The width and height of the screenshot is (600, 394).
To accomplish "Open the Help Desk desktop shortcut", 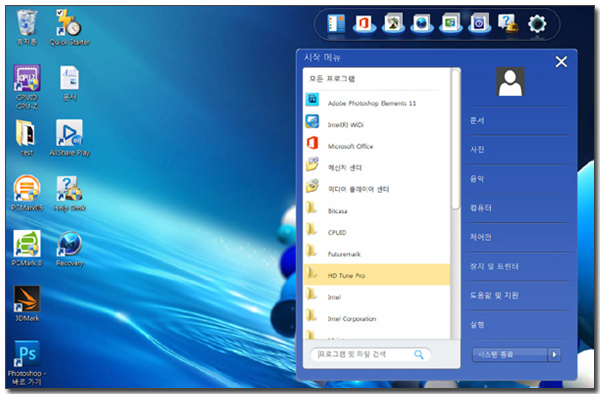I will [x=69, y=193].
